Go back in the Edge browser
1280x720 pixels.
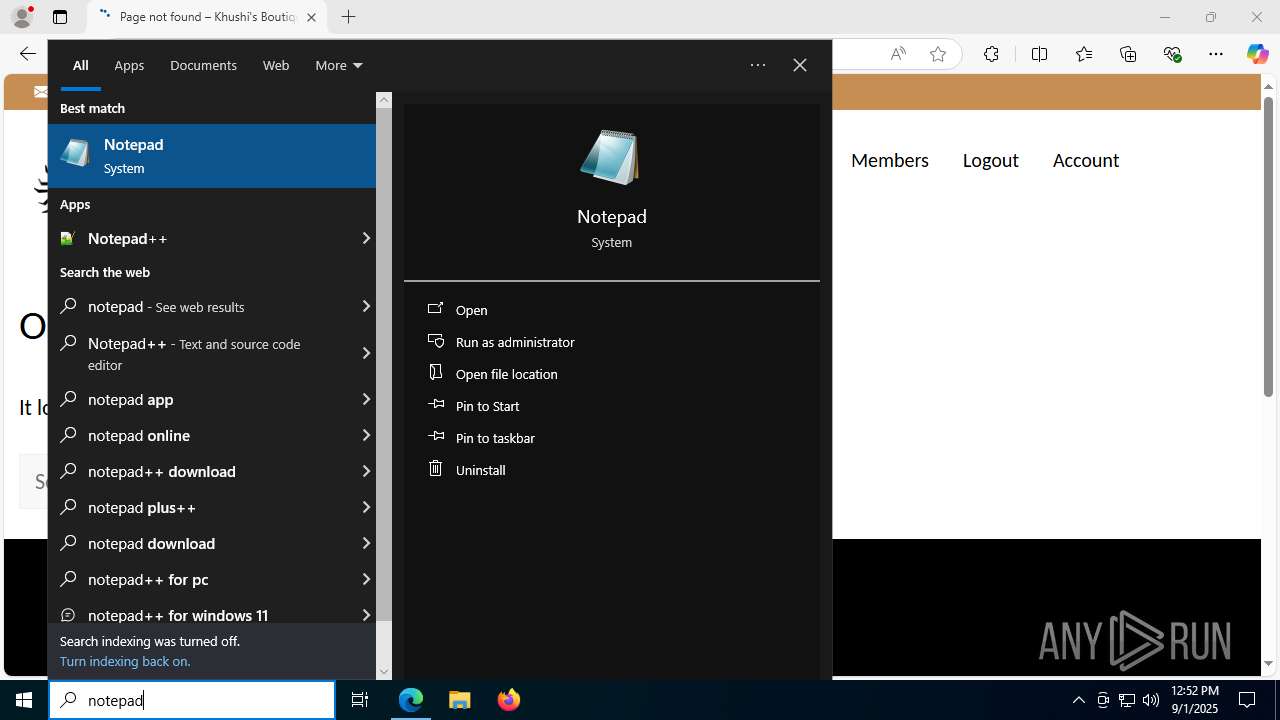[x=27, y=54]
